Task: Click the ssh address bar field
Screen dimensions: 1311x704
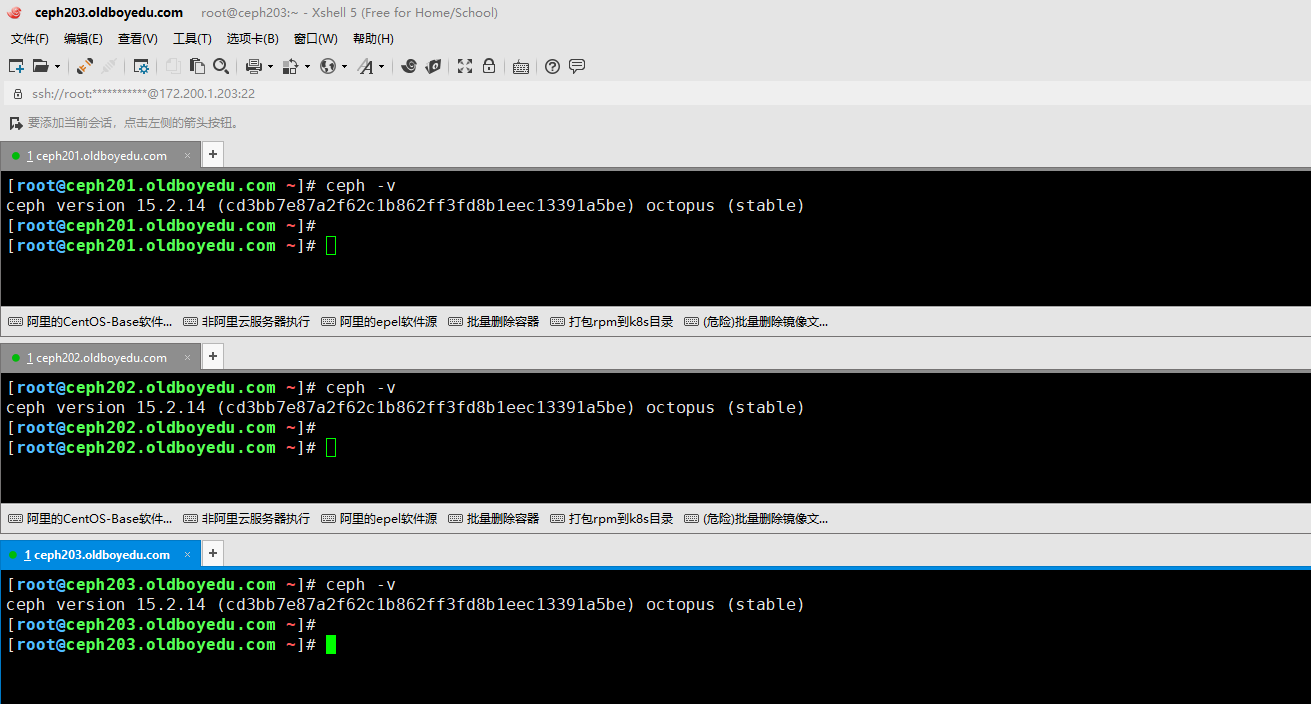Action: 143,94
